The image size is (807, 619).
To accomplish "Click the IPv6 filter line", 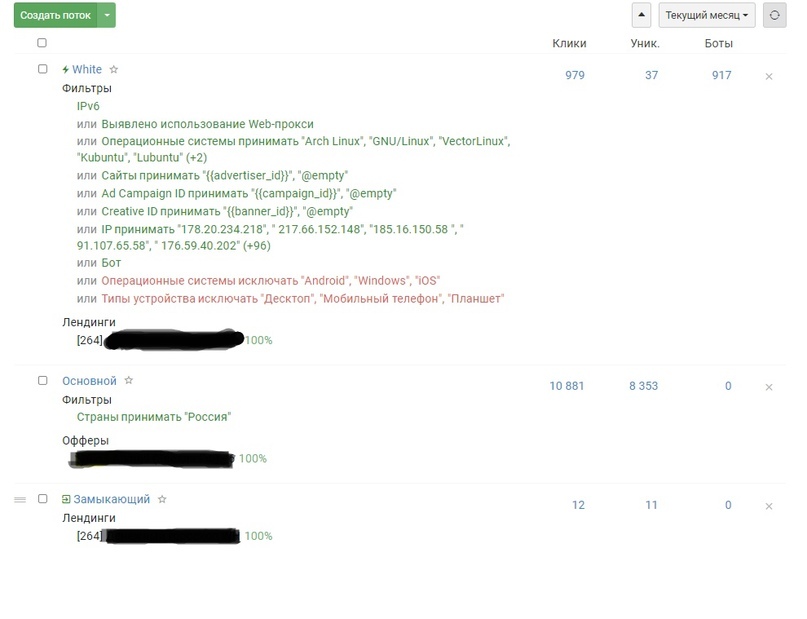I will click(88, 106).
